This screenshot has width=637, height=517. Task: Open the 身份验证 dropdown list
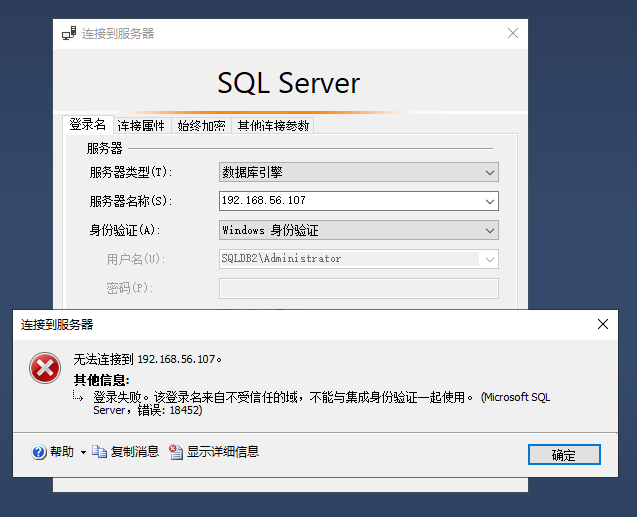coord(490,231)
